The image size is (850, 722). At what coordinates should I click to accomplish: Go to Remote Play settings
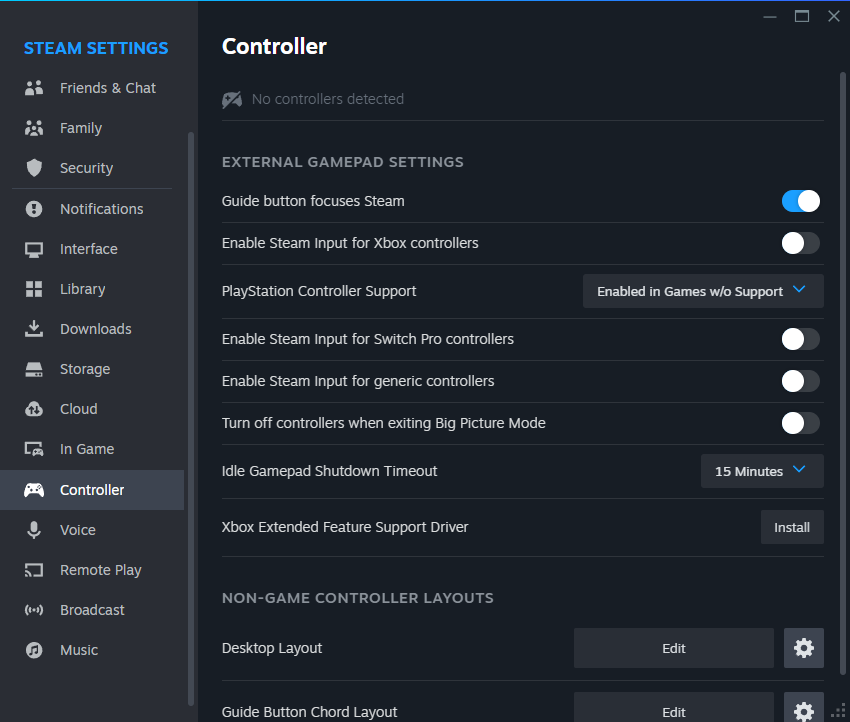coord(100,570)
